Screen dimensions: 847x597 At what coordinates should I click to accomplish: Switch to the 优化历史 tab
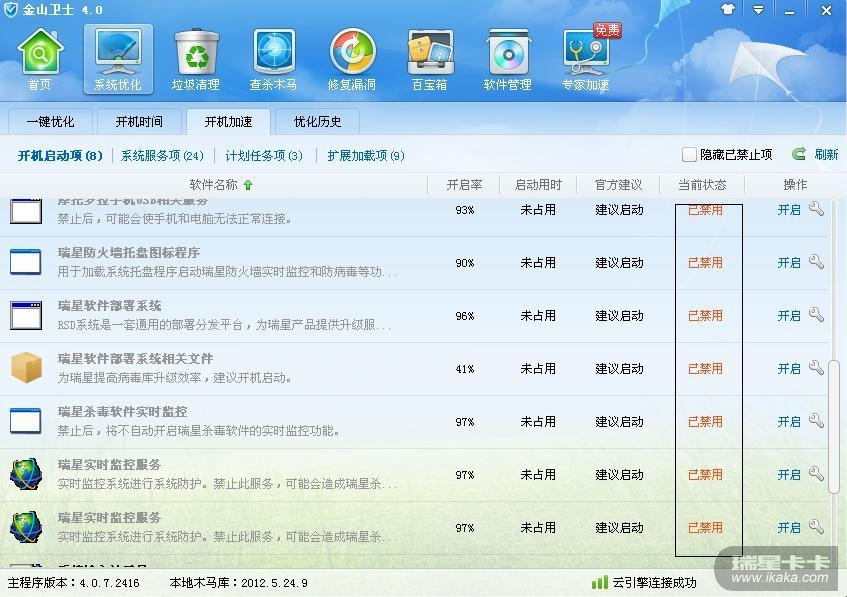[317, 122]
